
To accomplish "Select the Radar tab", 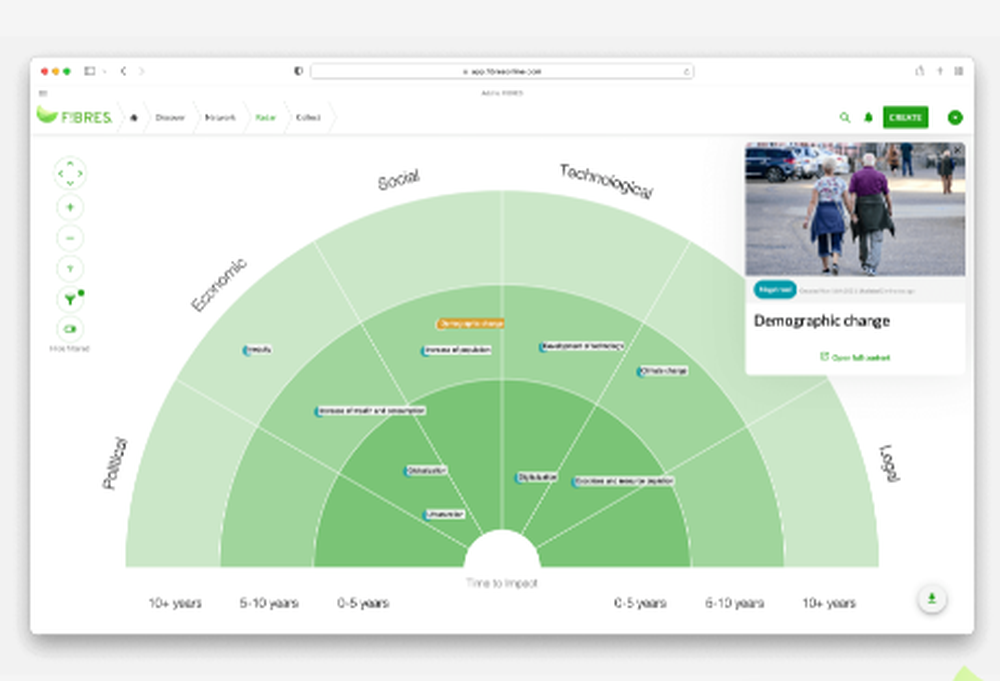I will [x=265, y=117].
